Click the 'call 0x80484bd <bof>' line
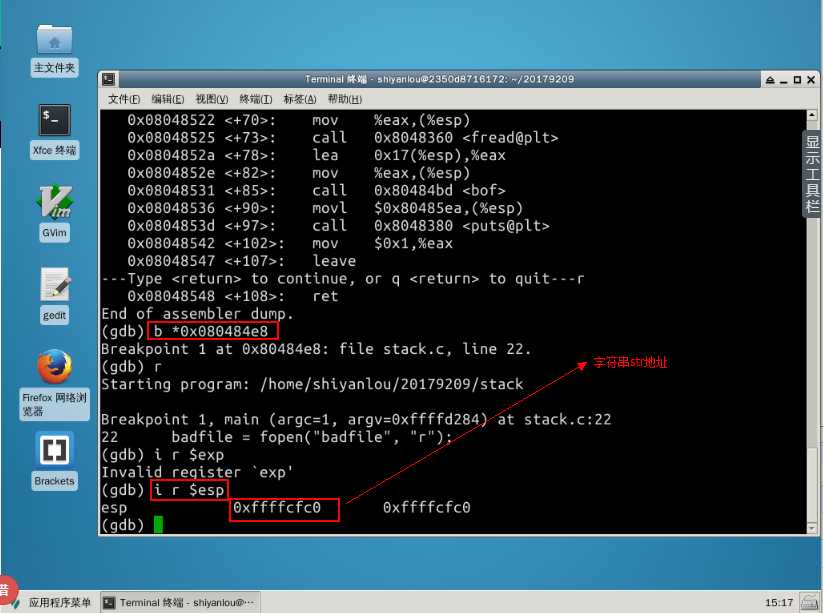This screenshot has height=613, width=823. (316, 191)
